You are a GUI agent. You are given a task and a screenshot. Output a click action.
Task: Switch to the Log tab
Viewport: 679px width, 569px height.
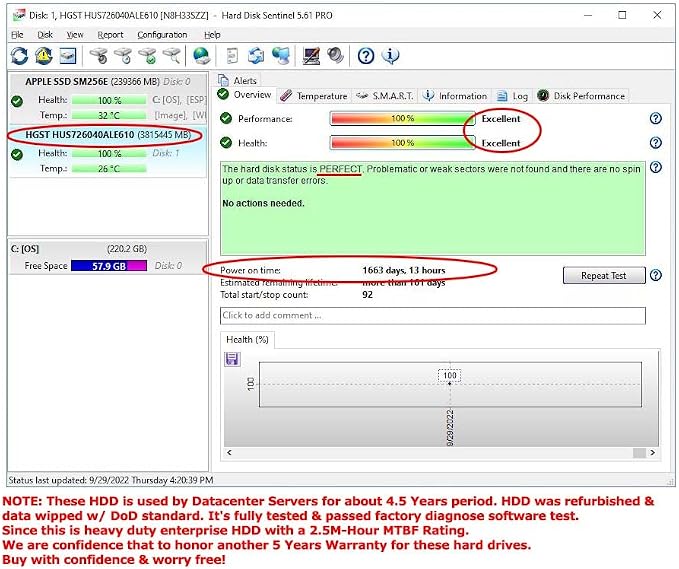point(512,96)
